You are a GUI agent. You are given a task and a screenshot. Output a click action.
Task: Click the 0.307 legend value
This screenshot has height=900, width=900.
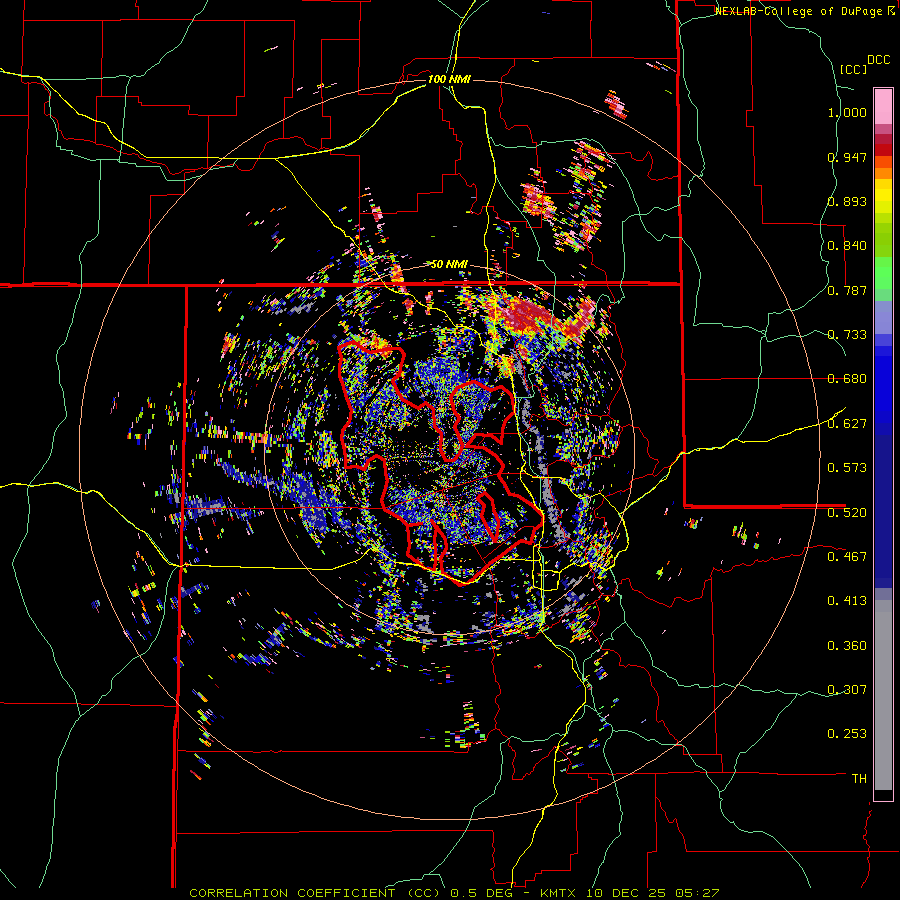(847, 689)
